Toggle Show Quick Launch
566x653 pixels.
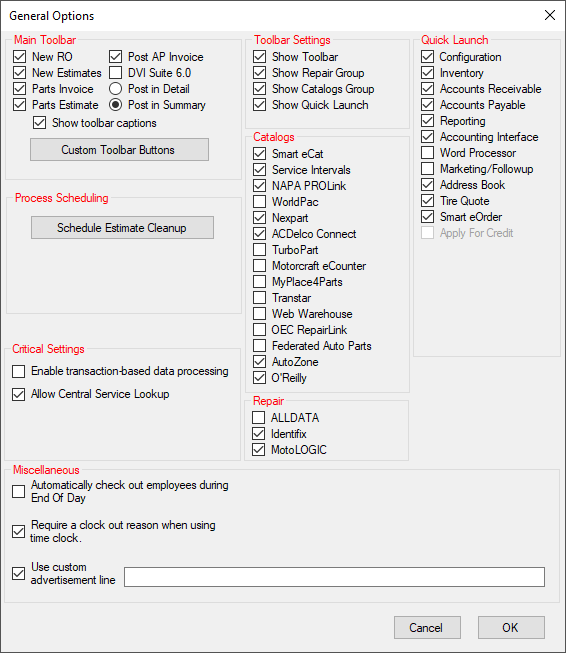259,105
